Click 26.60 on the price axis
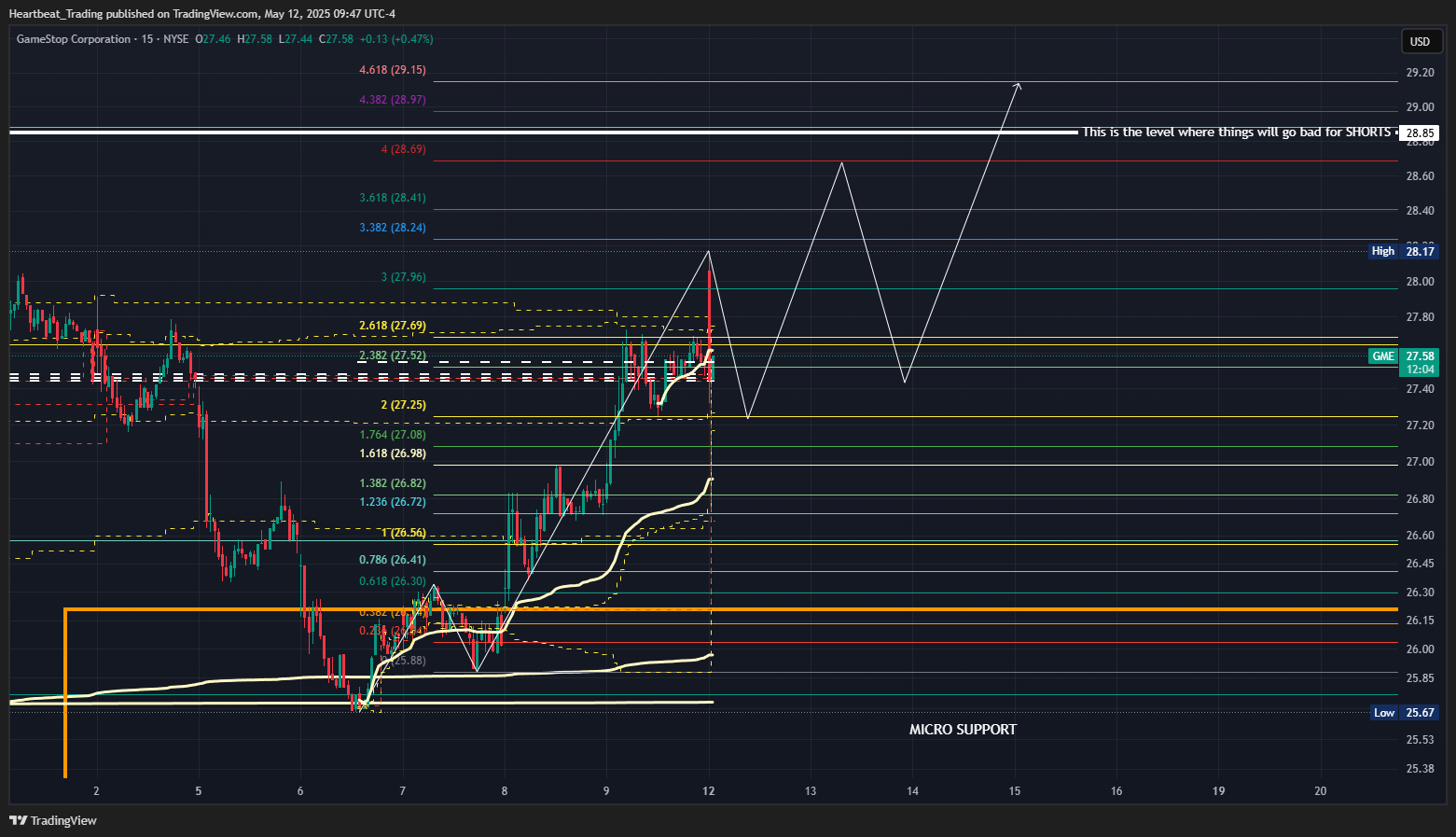 click(1420, 536)
